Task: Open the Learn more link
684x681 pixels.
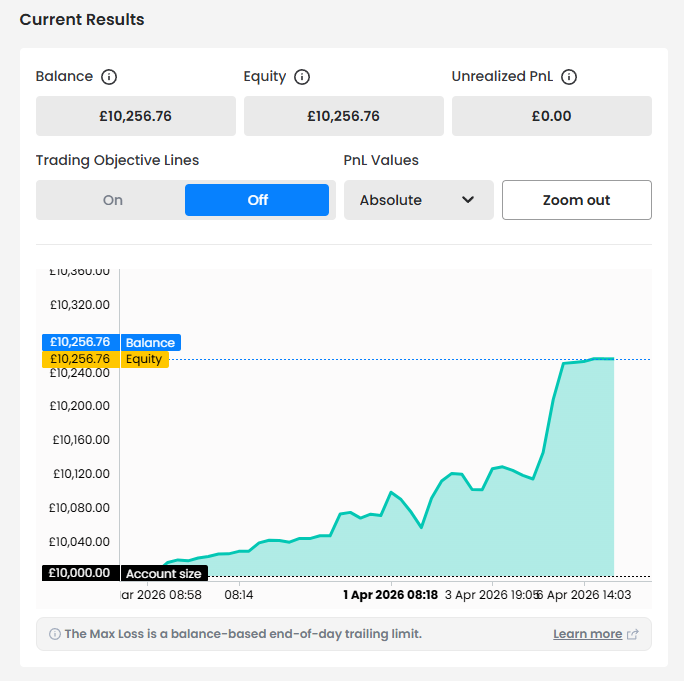Action: (588, 634)
